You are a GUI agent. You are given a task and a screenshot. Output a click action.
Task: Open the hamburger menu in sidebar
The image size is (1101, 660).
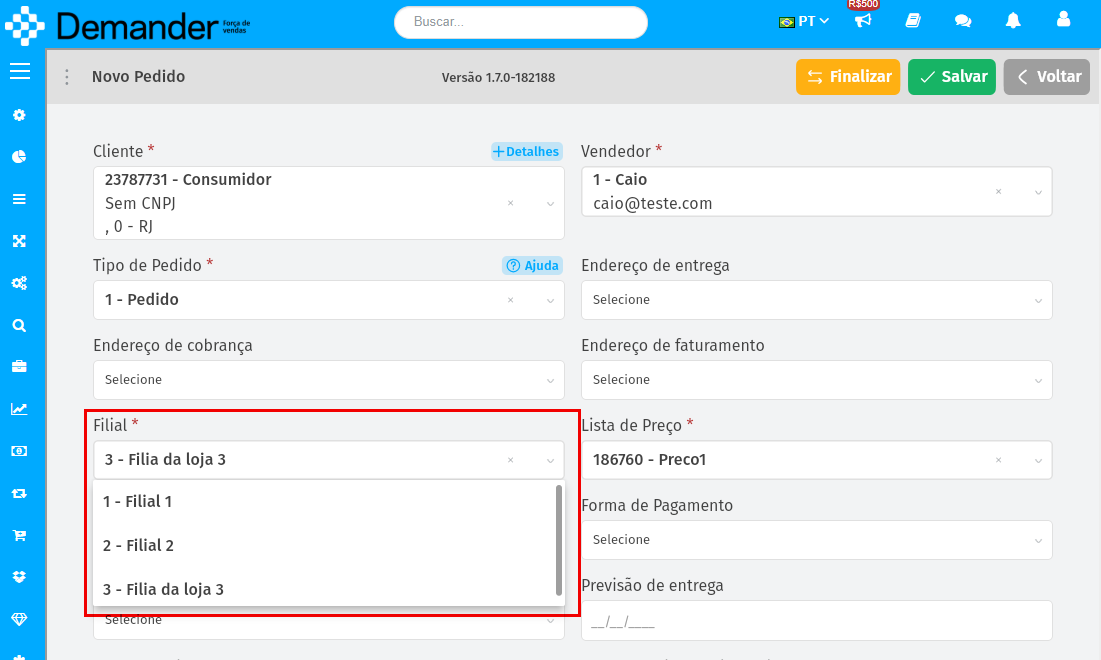(x=20, y=71)
